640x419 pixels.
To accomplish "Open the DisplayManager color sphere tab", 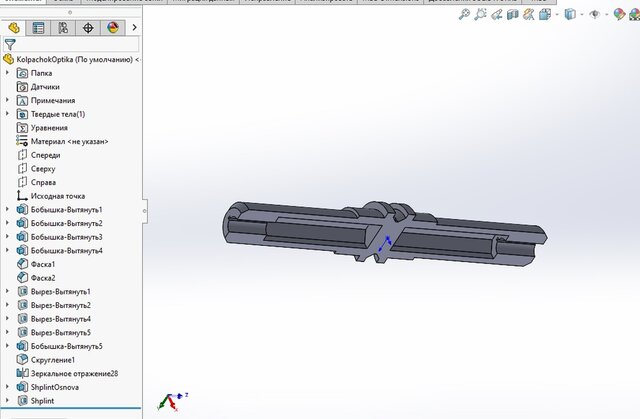I will click(113, 28).
